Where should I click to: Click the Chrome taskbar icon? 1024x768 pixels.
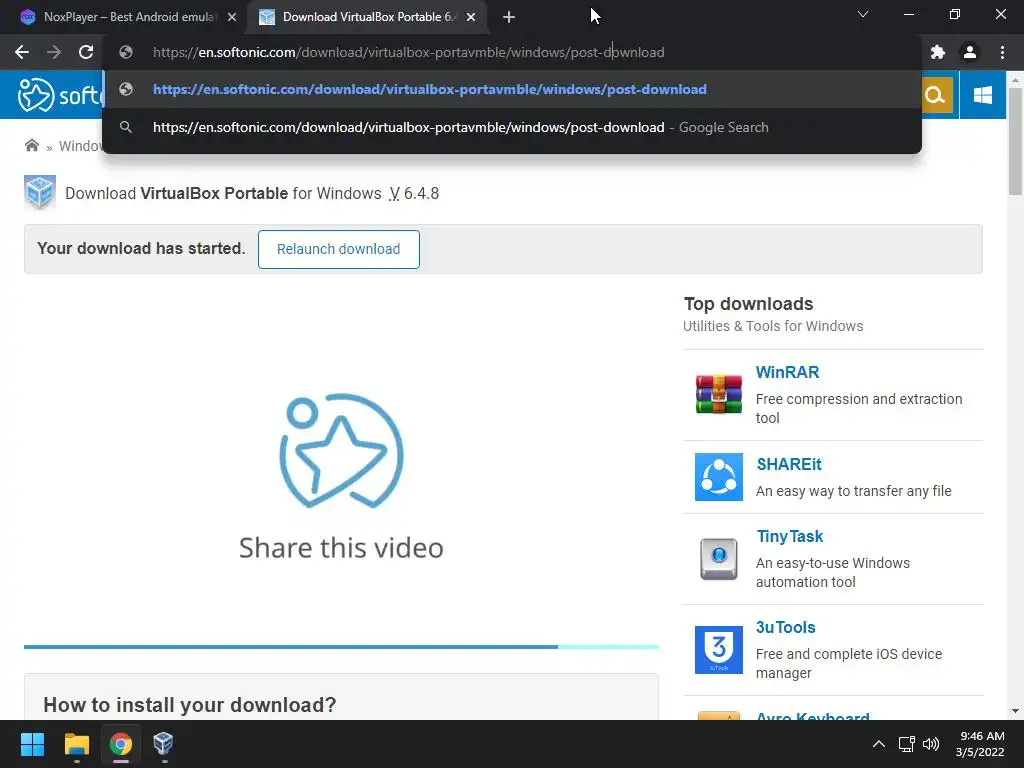pyautogui.click(x=120, y=744)
